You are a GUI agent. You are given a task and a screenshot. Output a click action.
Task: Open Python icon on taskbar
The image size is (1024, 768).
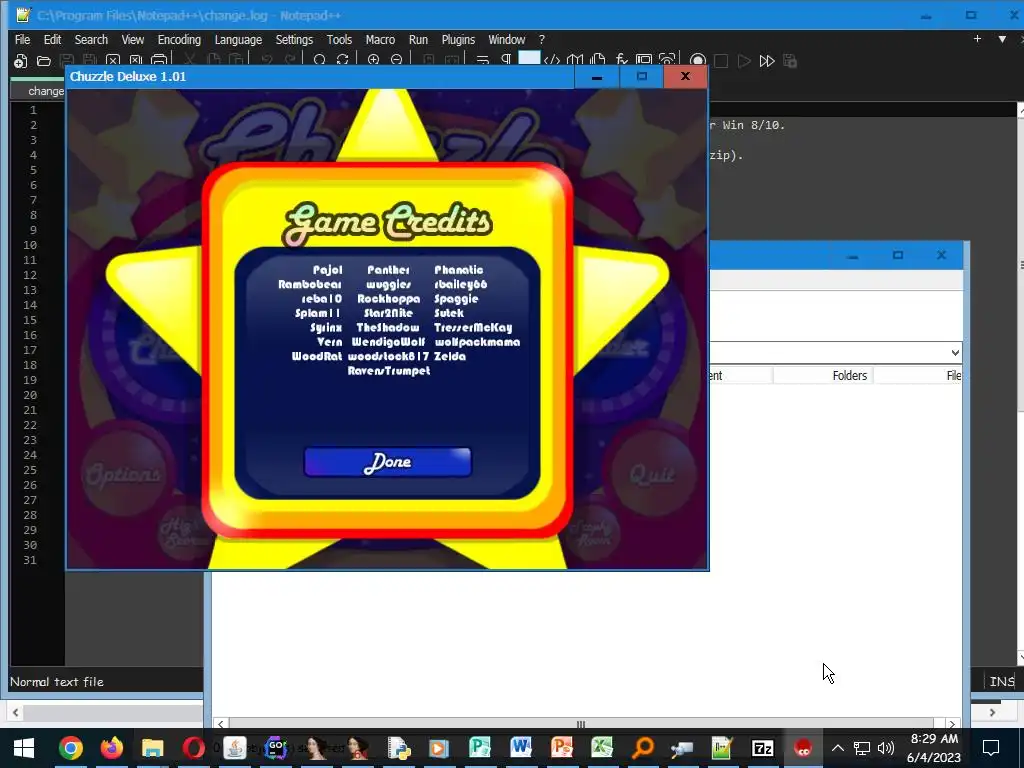398,748
